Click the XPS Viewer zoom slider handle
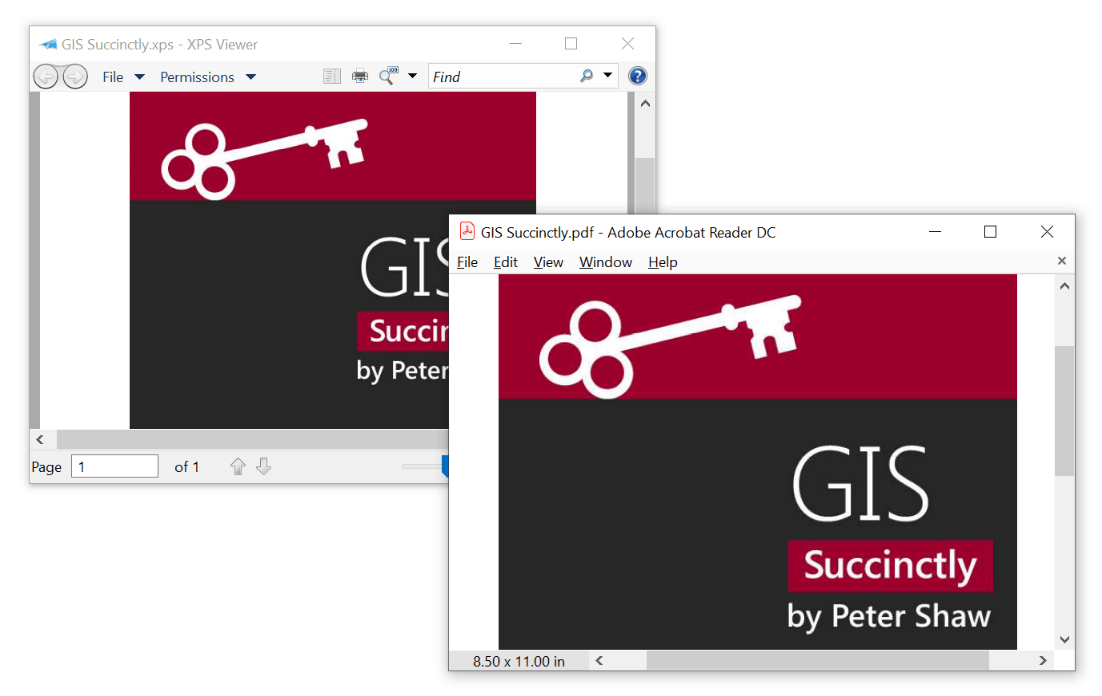This screenshot has height=696, width=1102. (x=445, y=466)
